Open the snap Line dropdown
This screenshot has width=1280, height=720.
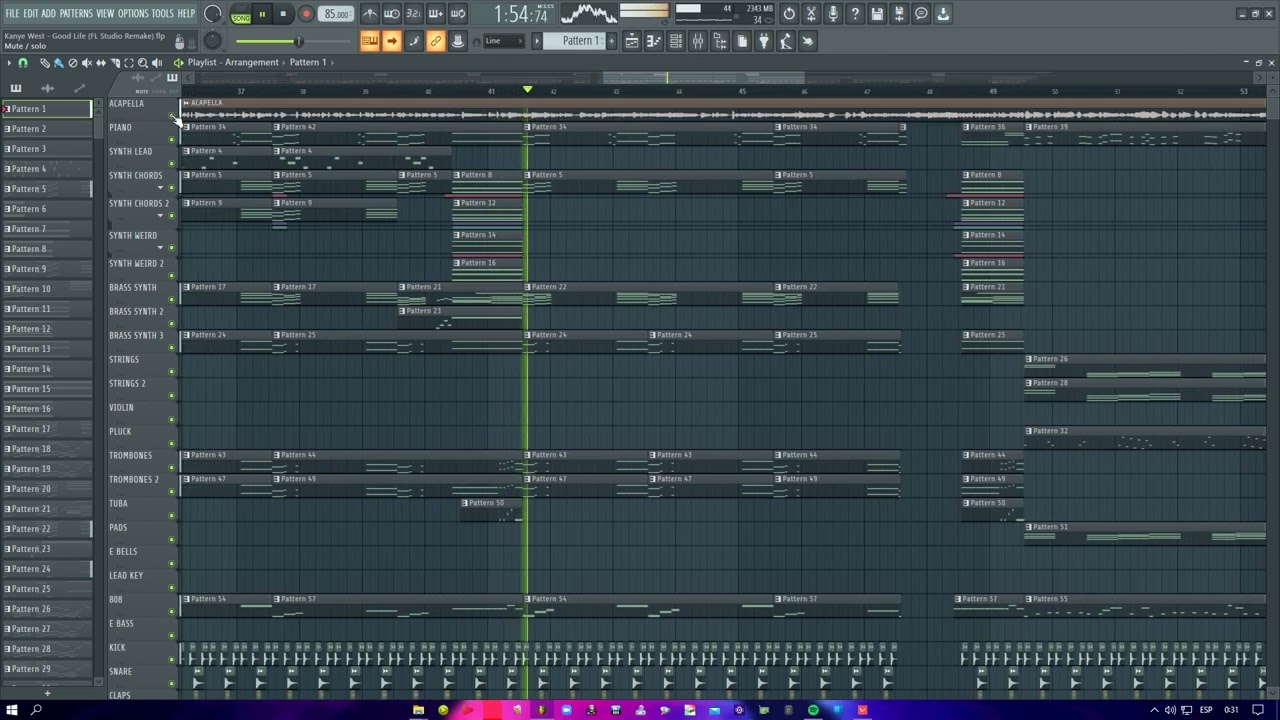pos(504,41)
